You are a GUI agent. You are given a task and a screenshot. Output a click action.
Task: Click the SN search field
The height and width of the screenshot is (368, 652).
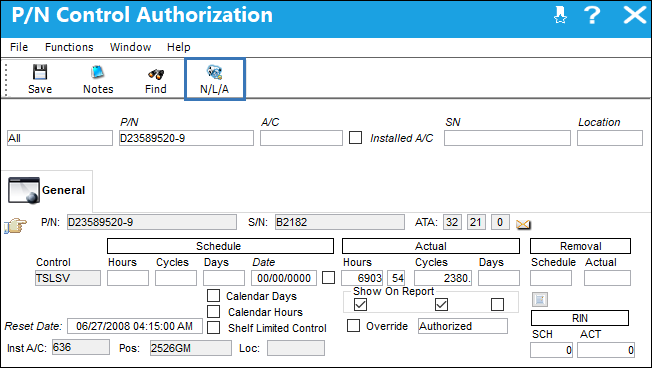[507, 138]
